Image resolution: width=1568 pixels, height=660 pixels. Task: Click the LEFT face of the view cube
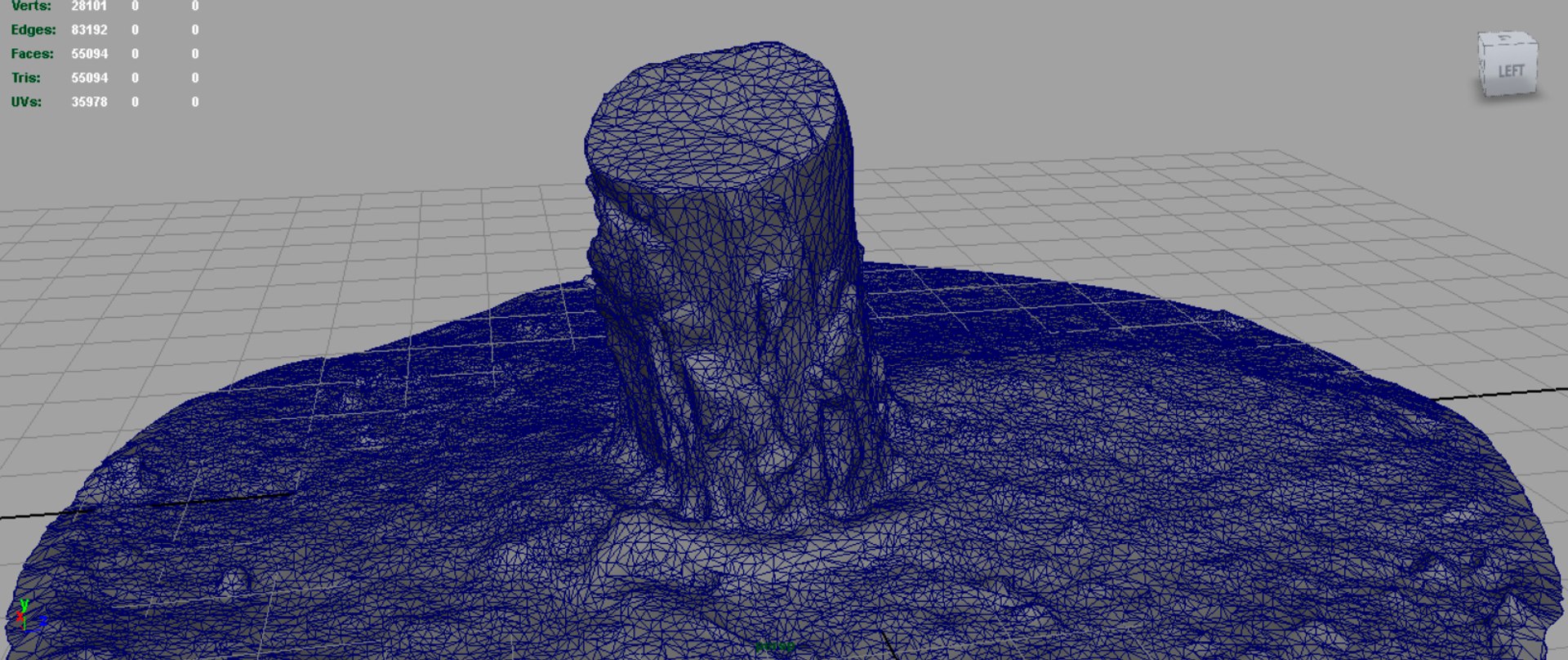[x=1510, y=70]
